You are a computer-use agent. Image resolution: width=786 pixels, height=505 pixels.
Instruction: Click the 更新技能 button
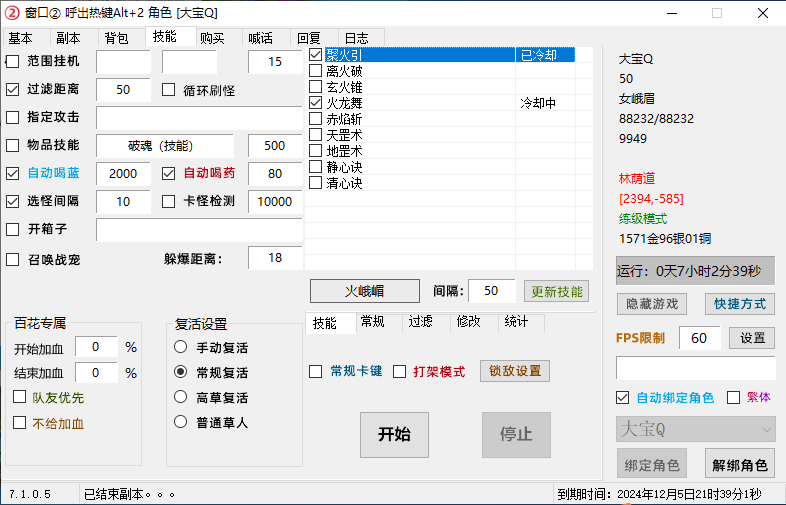[556, 292]
